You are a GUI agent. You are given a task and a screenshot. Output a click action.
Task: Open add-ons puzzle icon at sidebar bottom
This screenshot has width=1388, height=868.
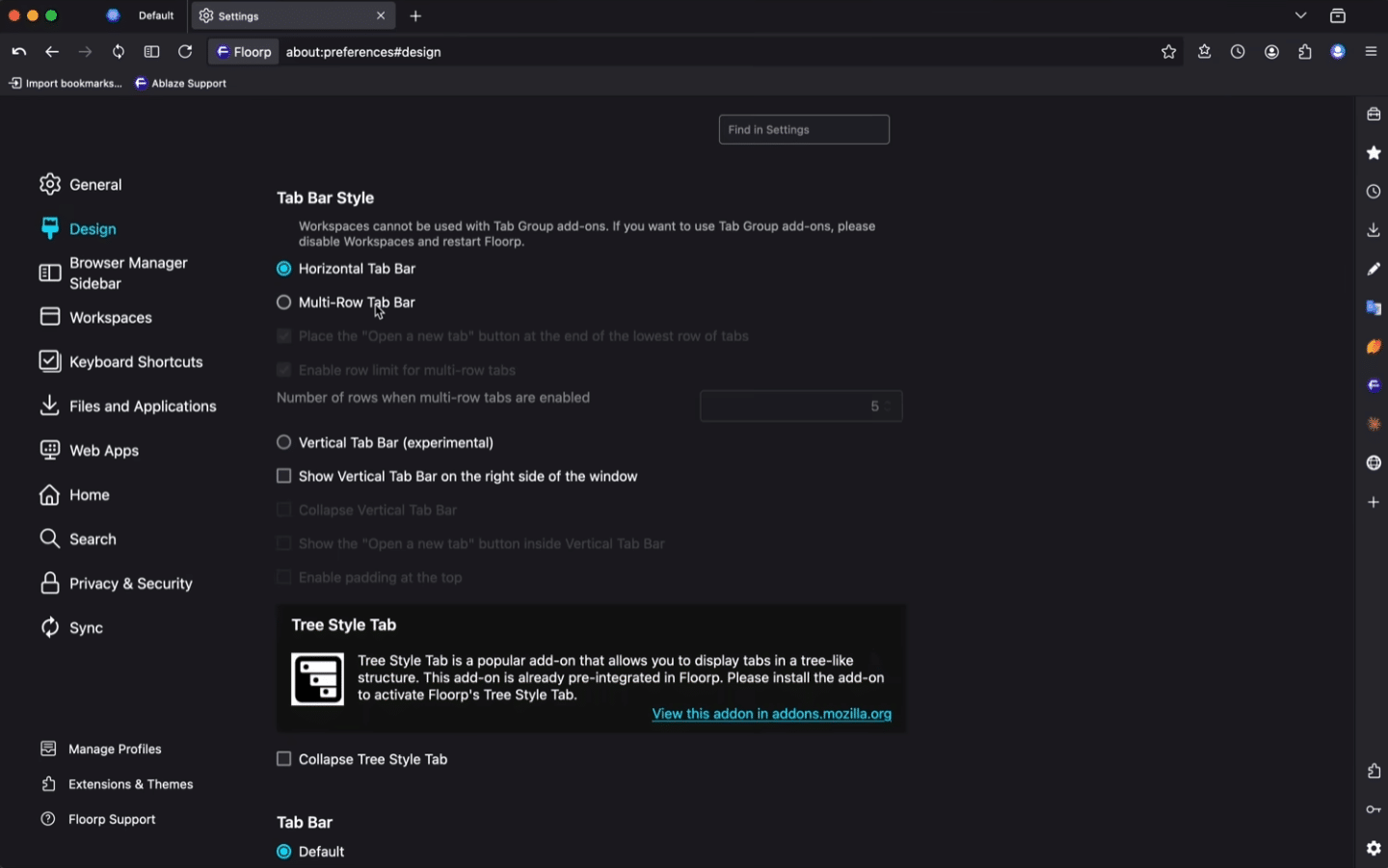pos(1374,771)
